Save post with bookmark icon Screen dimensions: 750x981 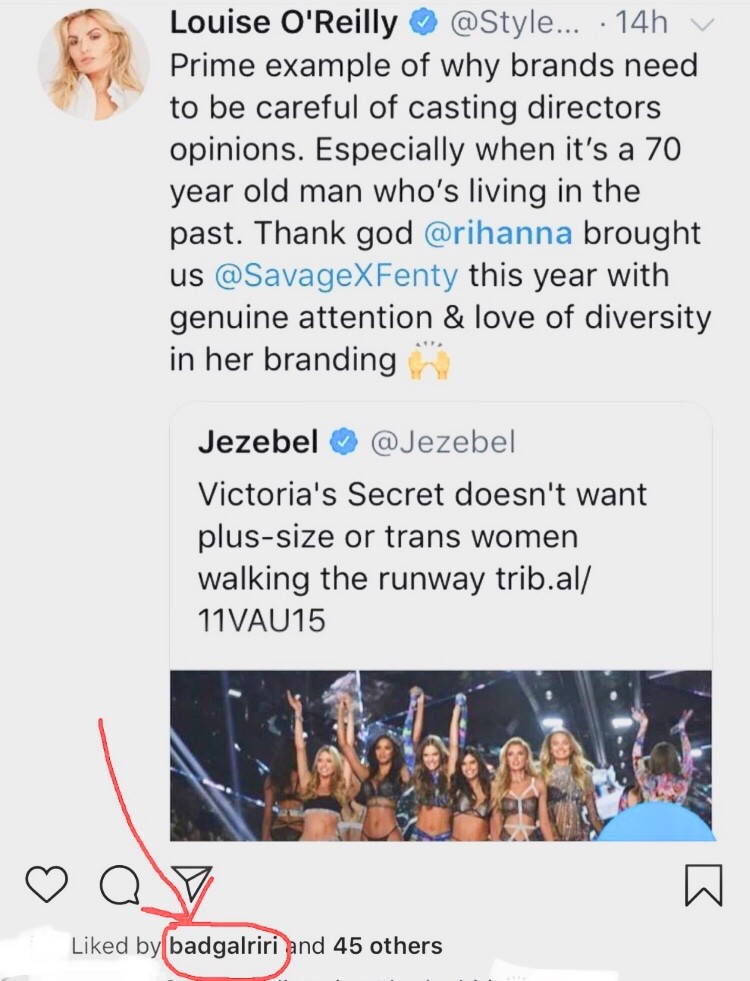[704, 885]
